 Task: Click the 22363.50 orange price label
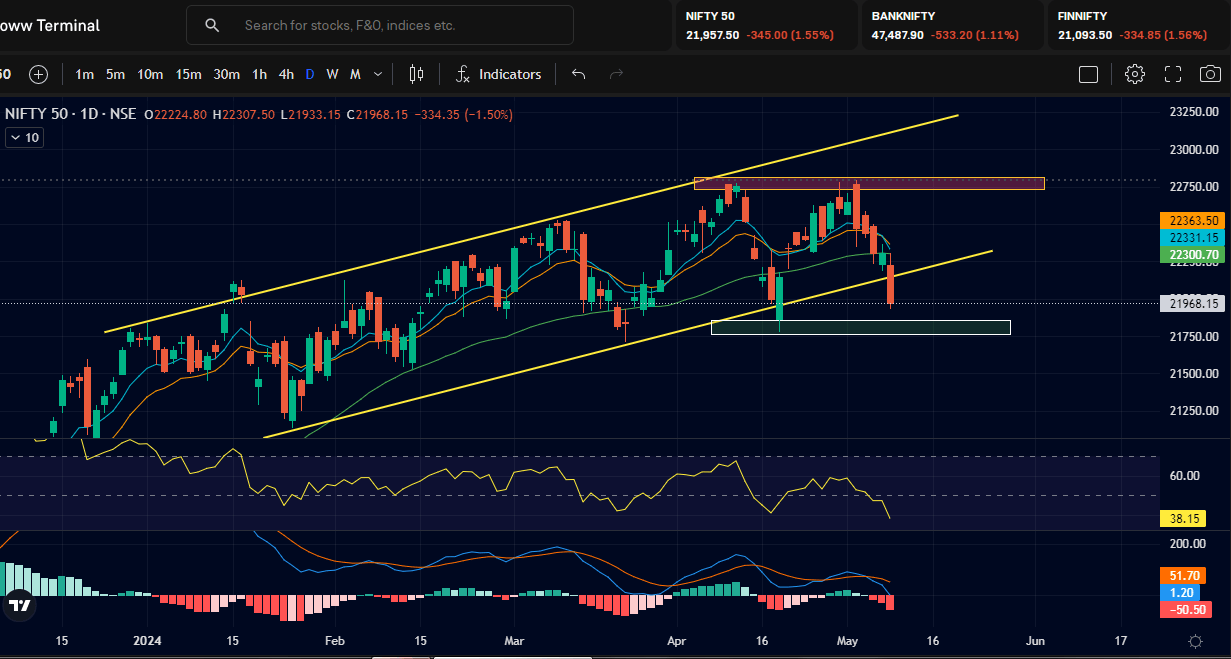point(1194,220)
